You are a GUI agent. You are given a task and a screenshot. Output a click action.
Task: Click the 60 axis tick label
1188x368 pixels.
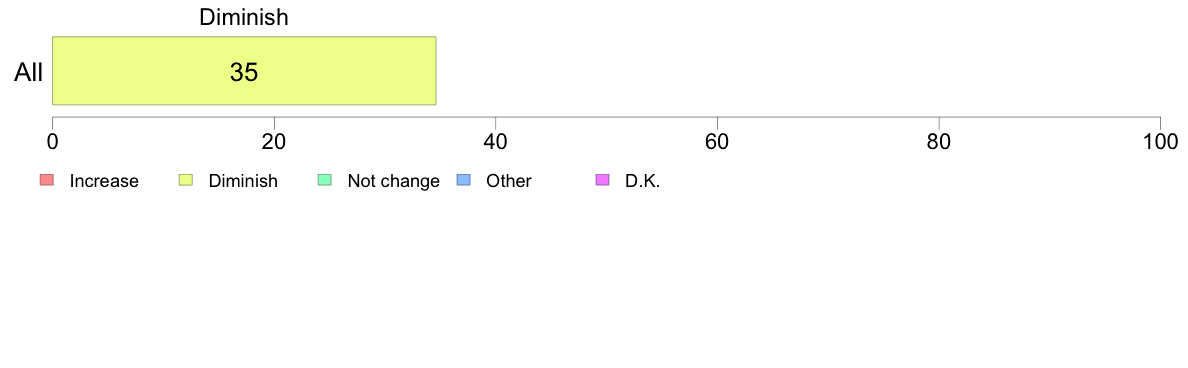click(717, 141)
